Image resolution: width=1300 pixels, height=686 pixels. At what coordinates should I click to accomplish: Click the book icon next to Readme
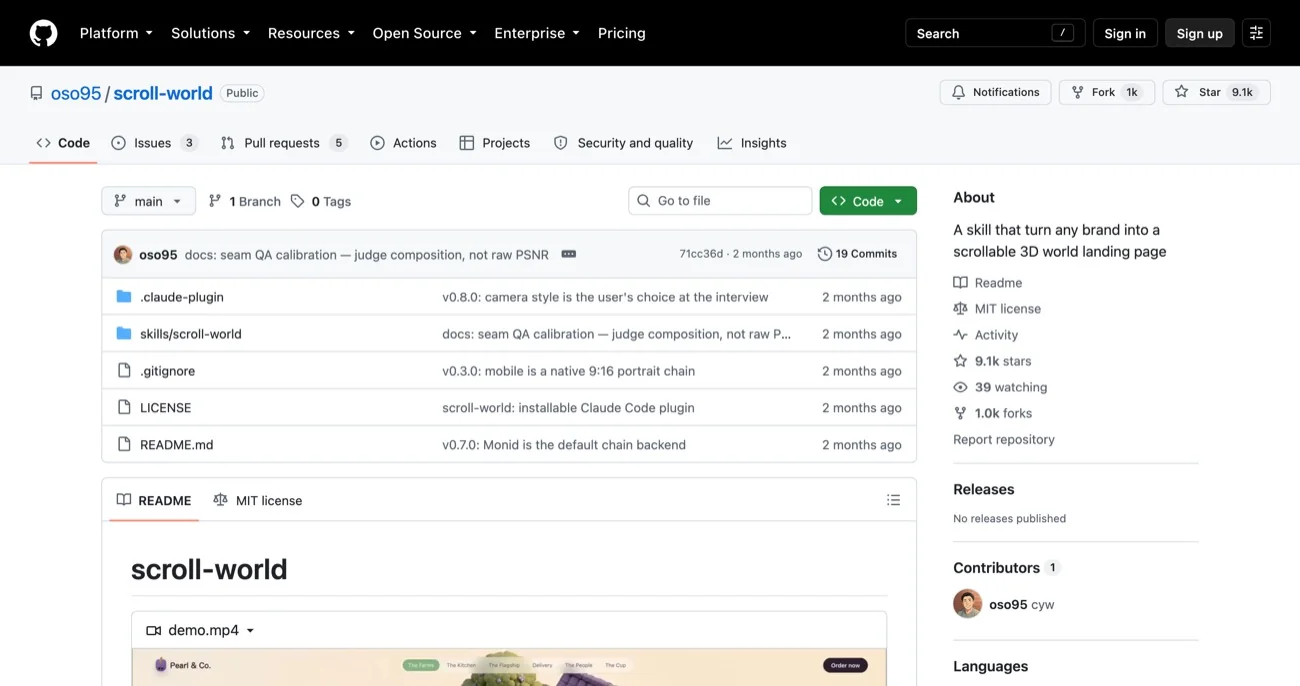pyautogui.click(x=960, y=283)
